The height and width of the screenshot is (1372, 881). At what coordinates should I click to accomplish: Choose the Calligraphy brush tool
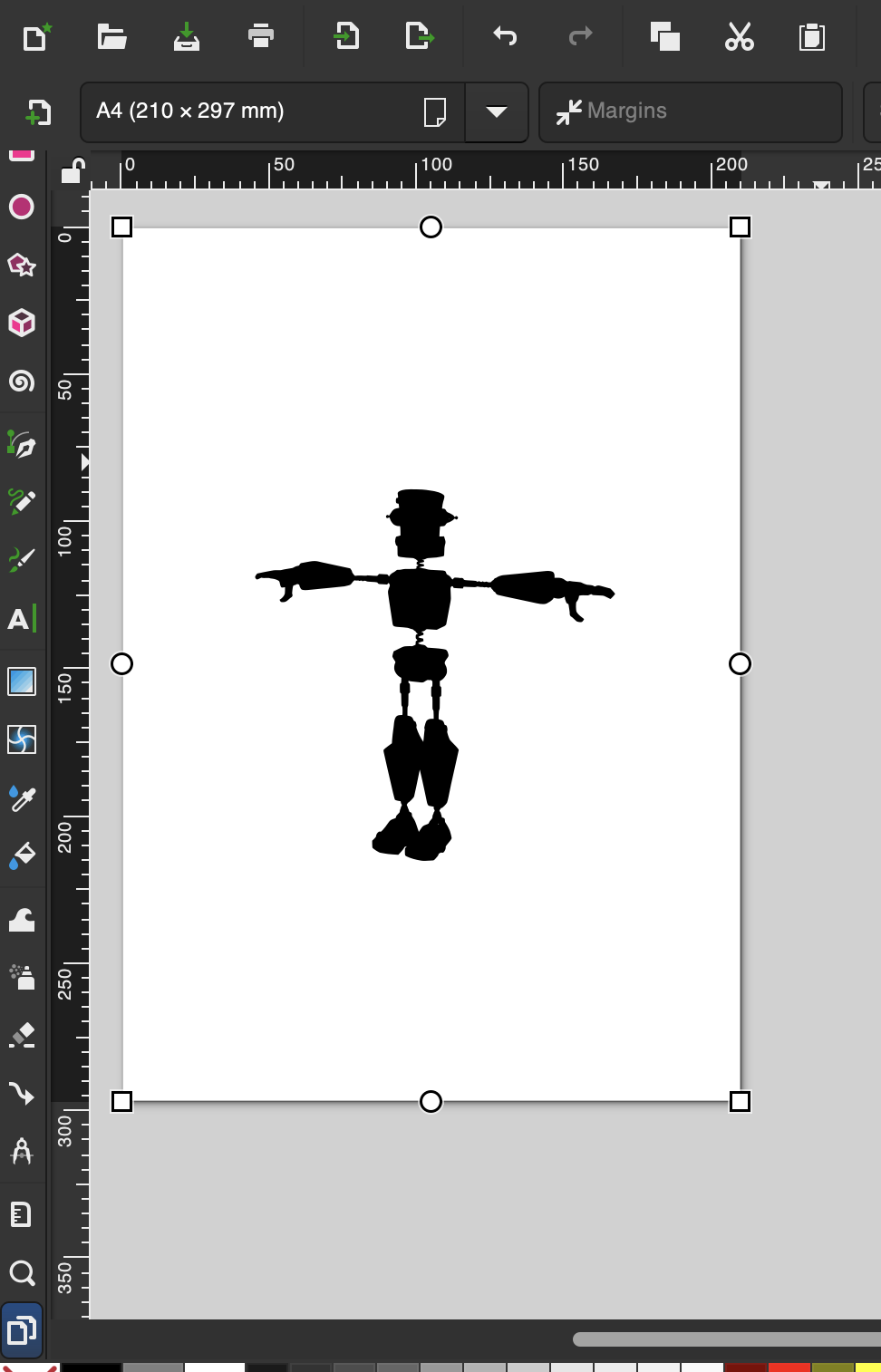coord(22,560)
